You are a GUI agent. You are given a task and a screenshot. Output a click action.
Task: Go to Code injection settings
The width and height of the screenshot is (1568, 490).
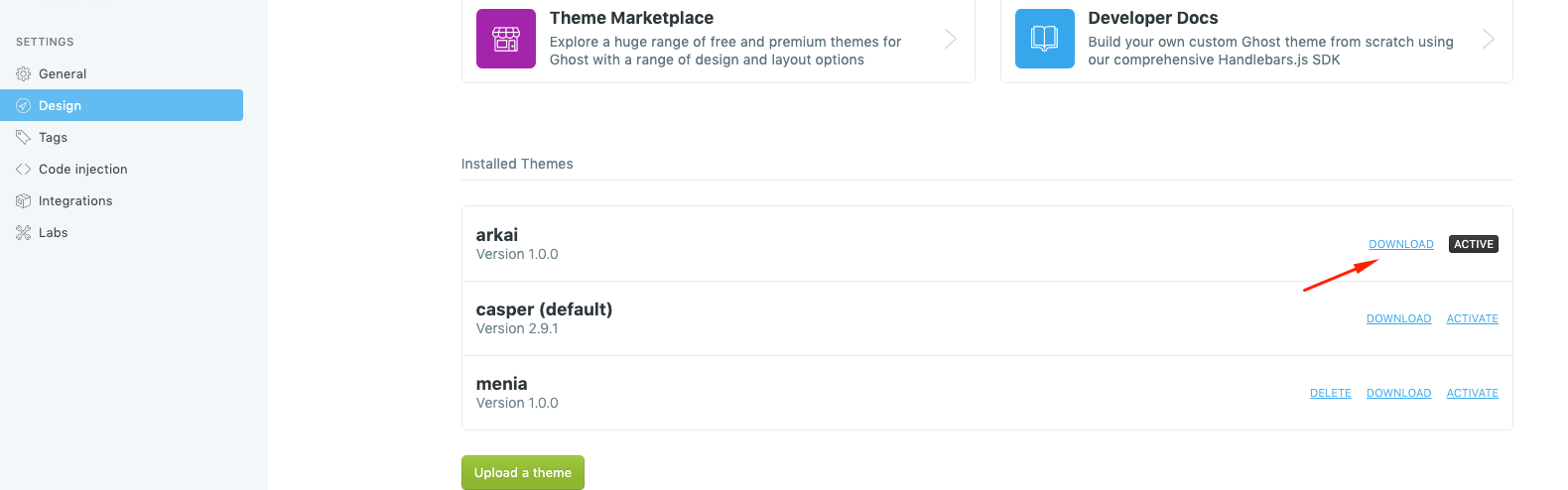click(83, 170)
